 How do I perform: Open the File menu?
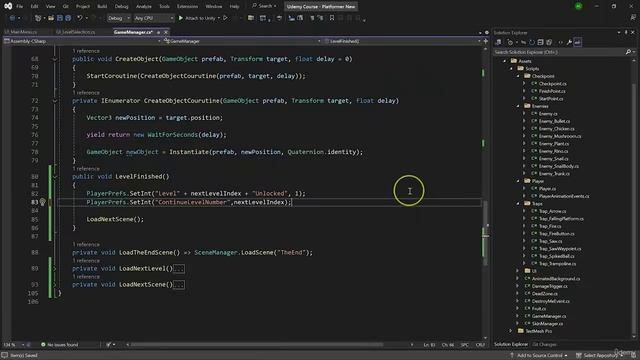coord(20,6)
